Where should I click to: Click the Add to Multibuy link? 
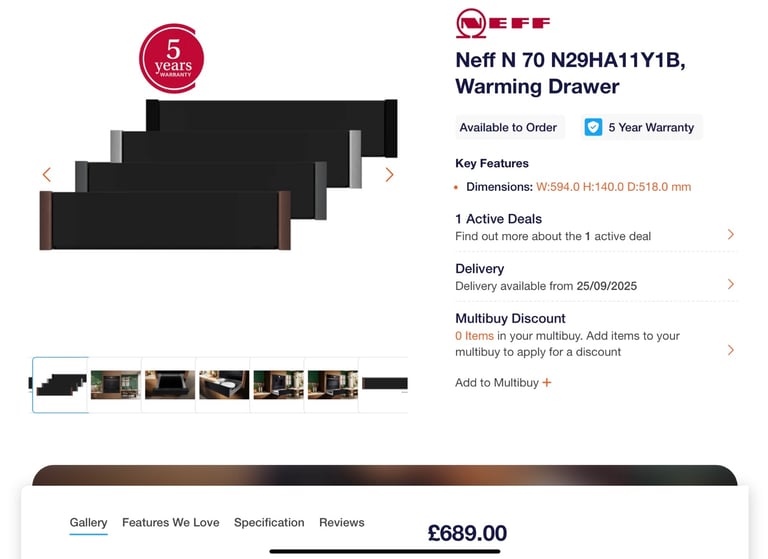click(497, 383)
